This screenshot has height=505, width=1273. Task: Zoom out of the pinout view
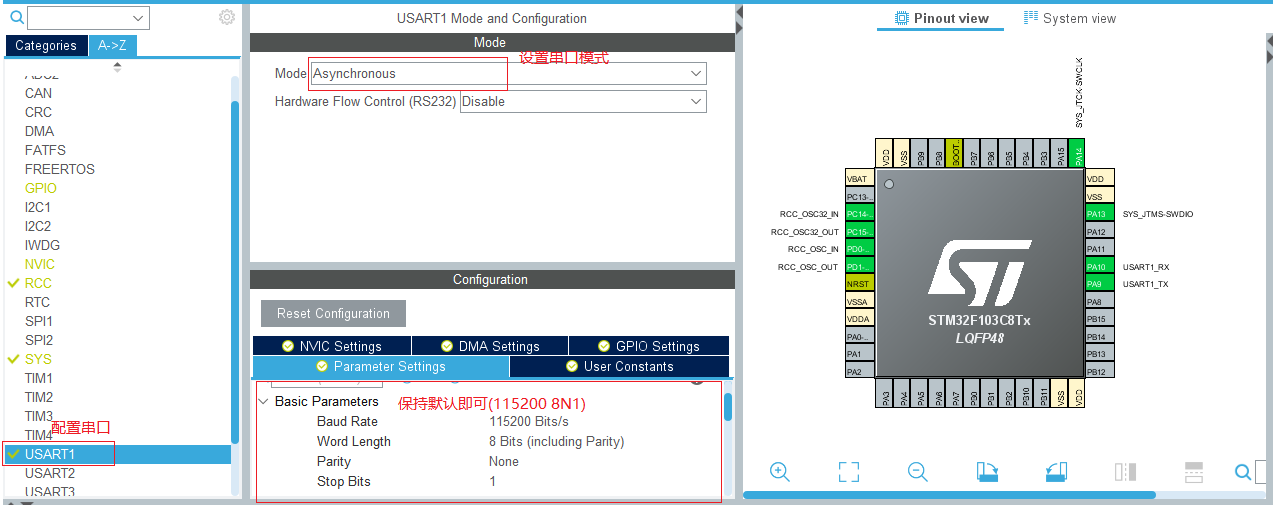pos(917,472)
